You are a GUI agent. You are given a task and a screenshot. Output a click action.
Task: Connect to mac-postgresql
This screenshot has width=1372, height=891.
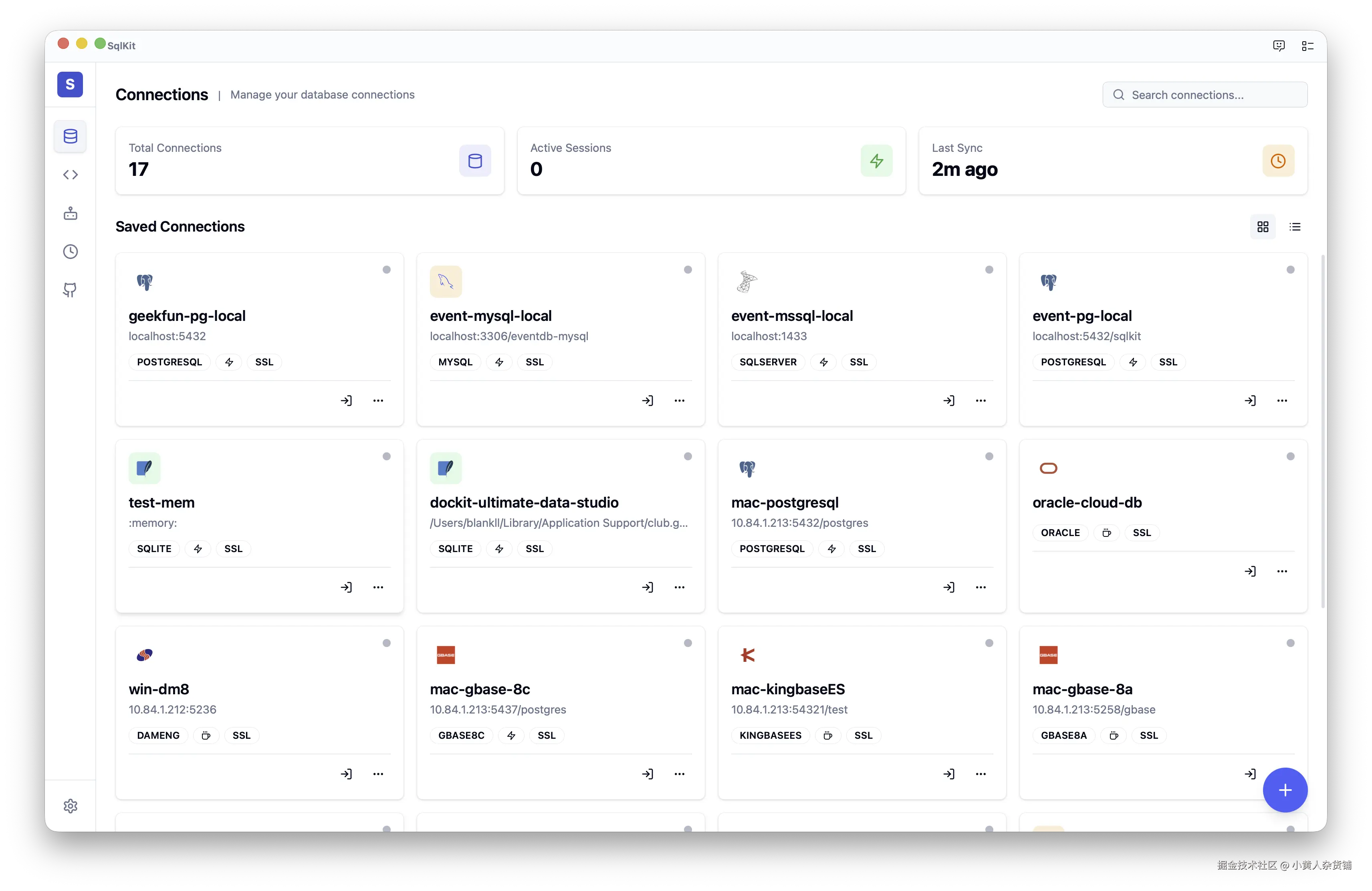(x=949, y=587)
